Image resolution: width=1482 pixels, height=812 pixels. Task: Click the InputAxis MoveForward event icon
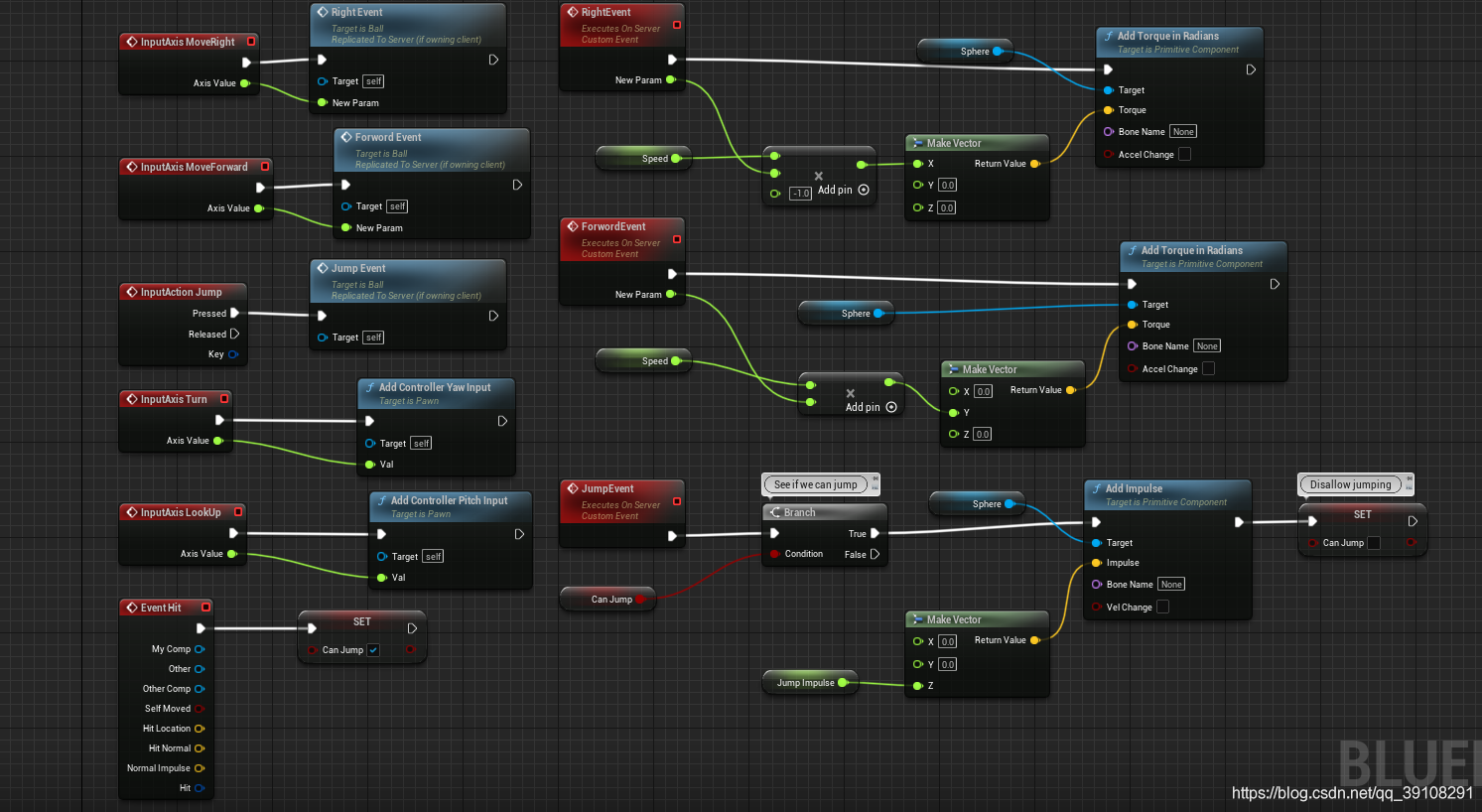pos(131,167)
